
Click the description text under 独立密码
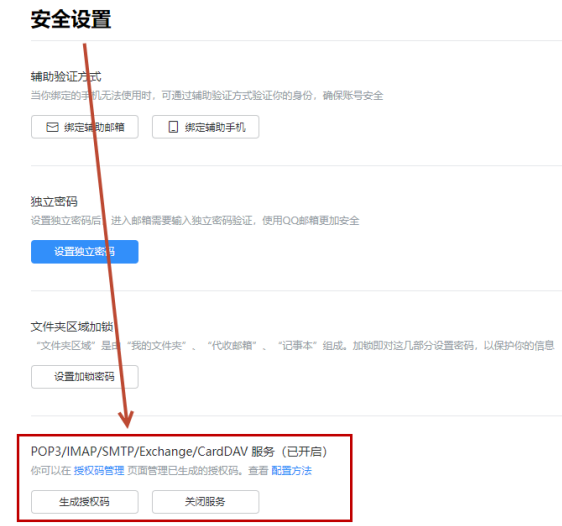(195, 220)
